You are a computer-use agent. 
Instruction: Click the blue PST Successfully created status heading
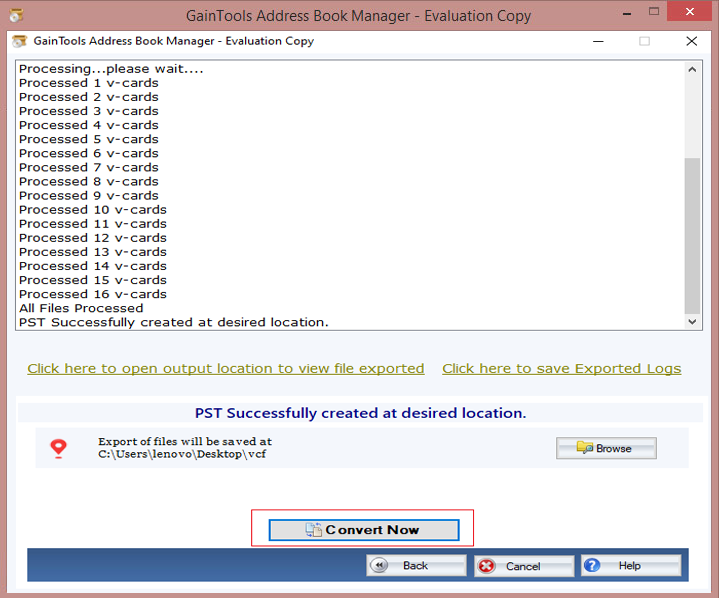coord(360,413)
